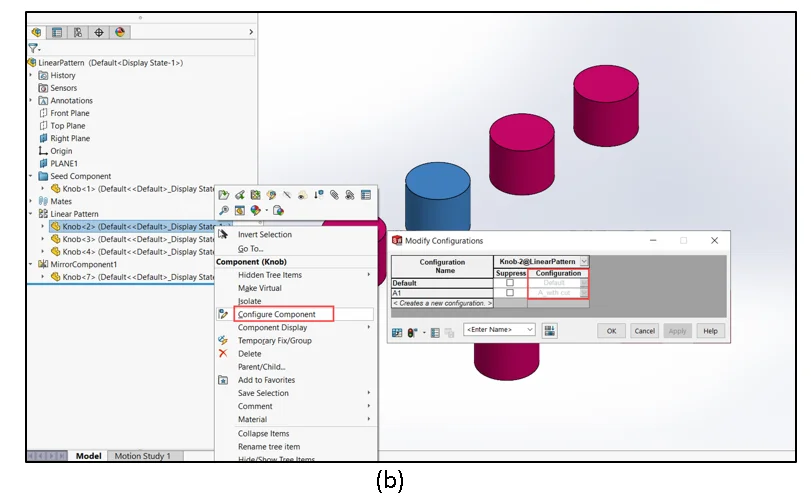Screen dimensions: 811x501
Task: Select Make Virtual menu entry
Action: point(260,288)
